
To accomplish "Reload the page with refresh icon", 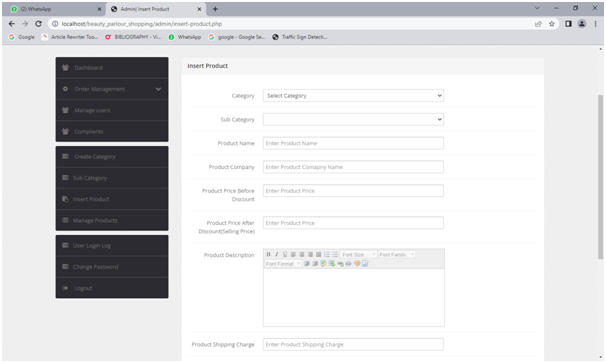I will [x=38, y=24].
